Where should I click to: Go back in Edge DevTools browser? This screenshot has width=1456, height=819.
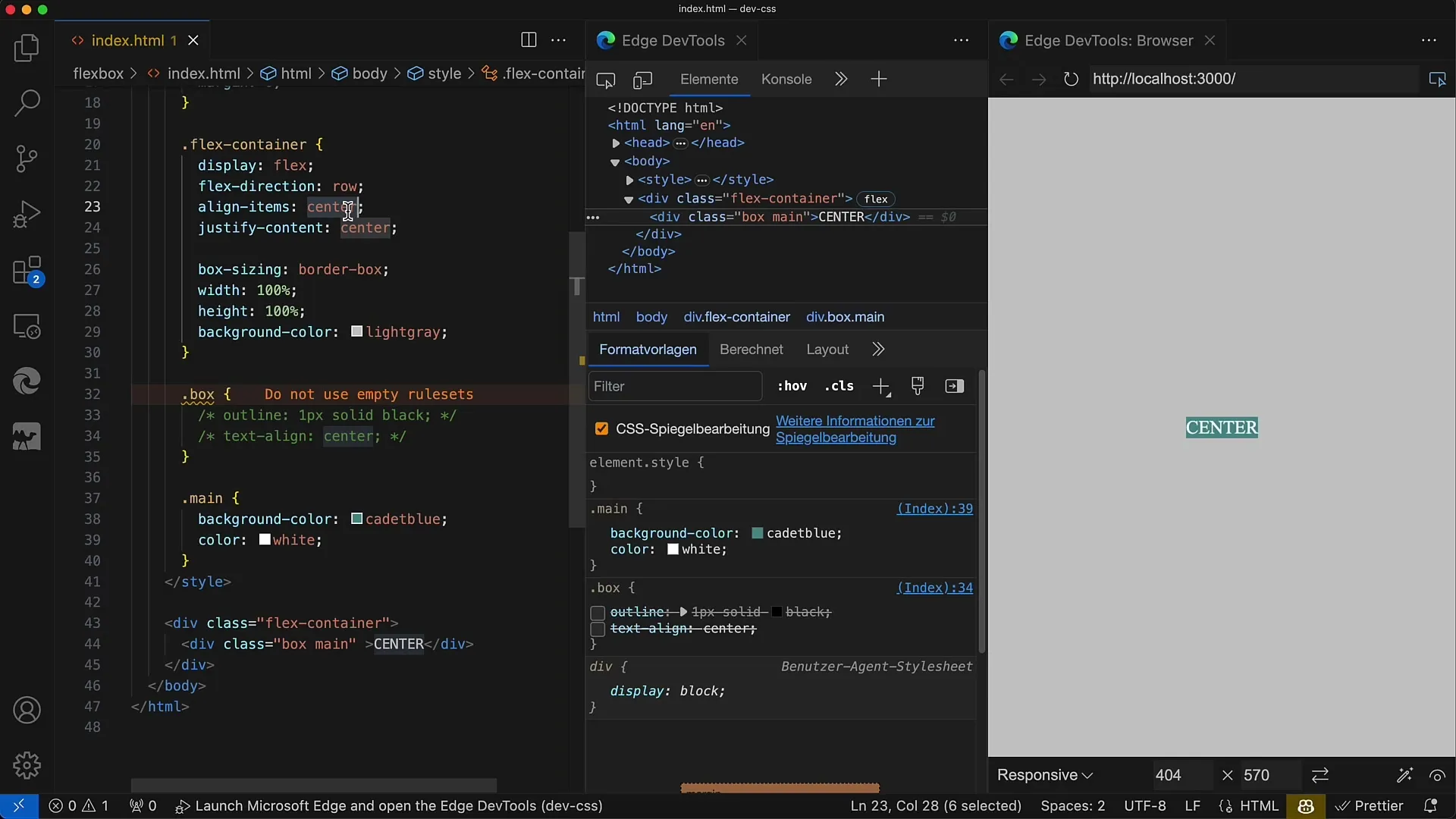coord(1006,79)
